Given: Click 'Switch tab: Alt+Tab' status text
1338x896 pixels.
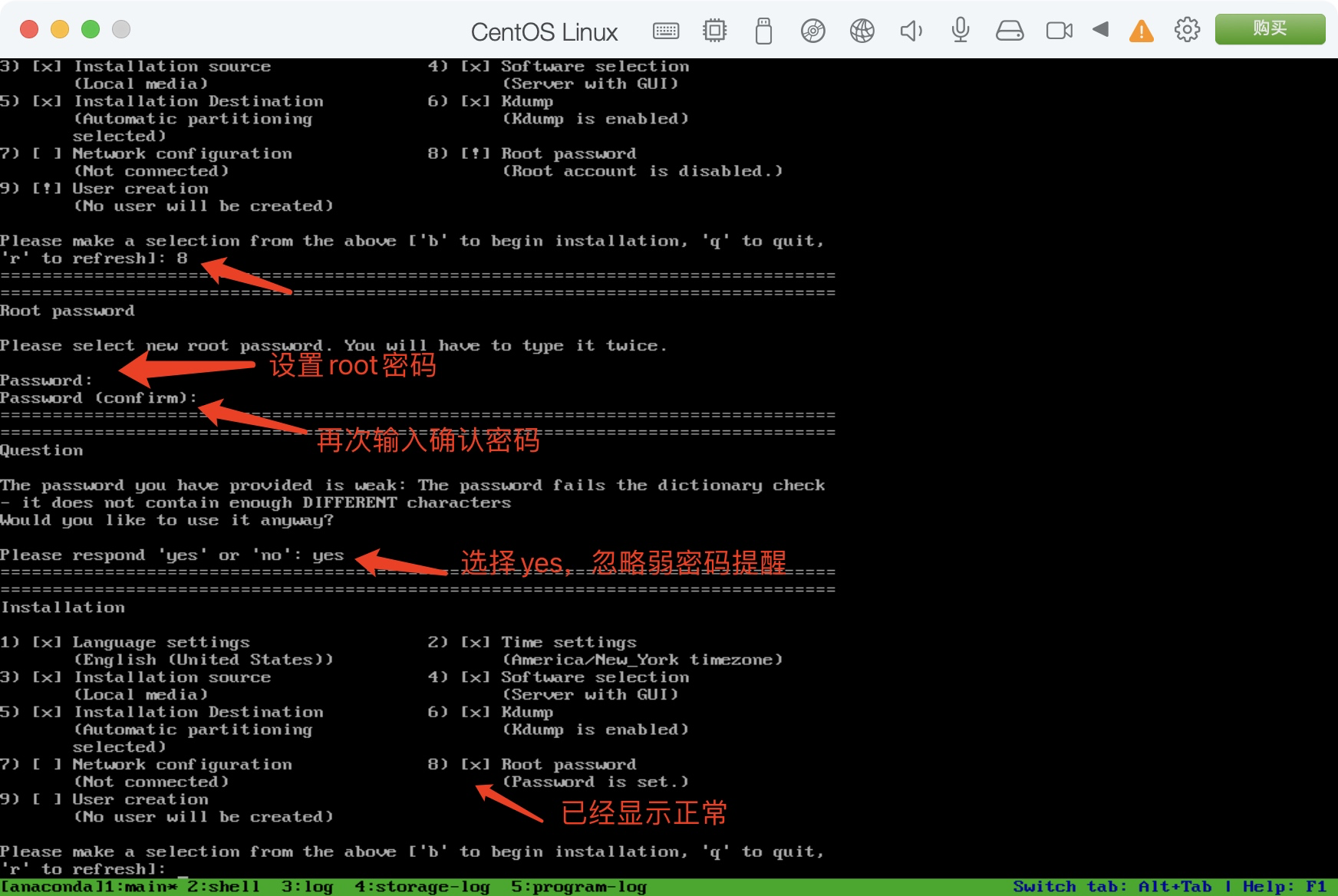Looking at the screenshot, I should pos(1112,887).
